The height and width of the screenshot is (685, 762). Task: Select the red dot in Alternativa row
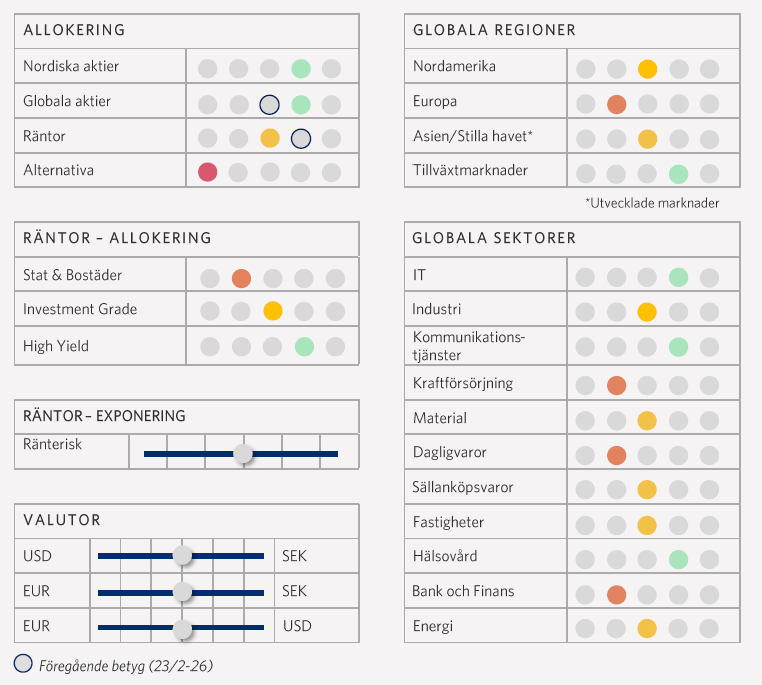click(208, 171)
